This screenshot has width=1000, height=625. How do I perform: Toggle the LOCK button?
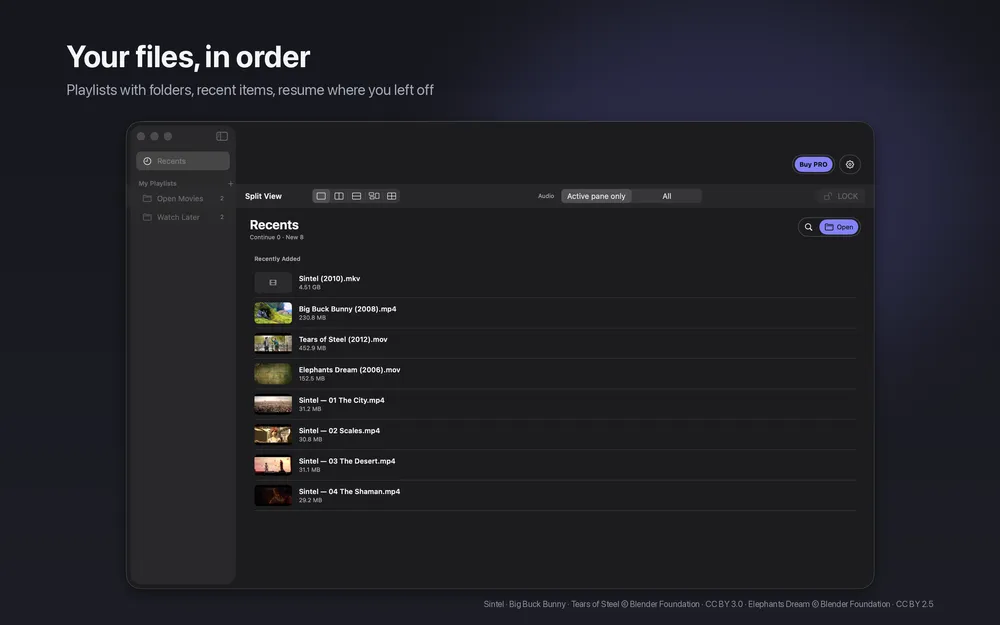[x=841, y=196]
